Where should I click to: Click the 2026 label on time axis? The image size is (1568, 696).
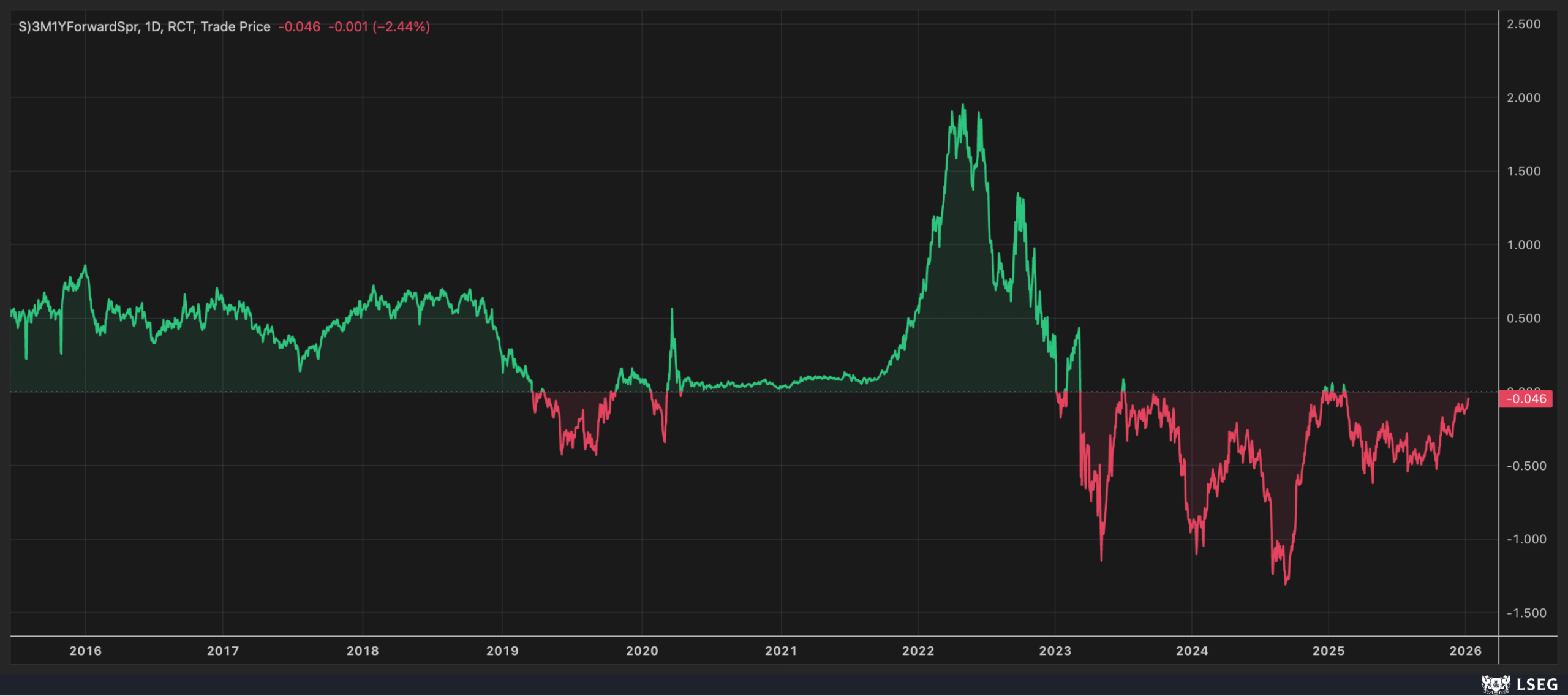coord(1465,651)
